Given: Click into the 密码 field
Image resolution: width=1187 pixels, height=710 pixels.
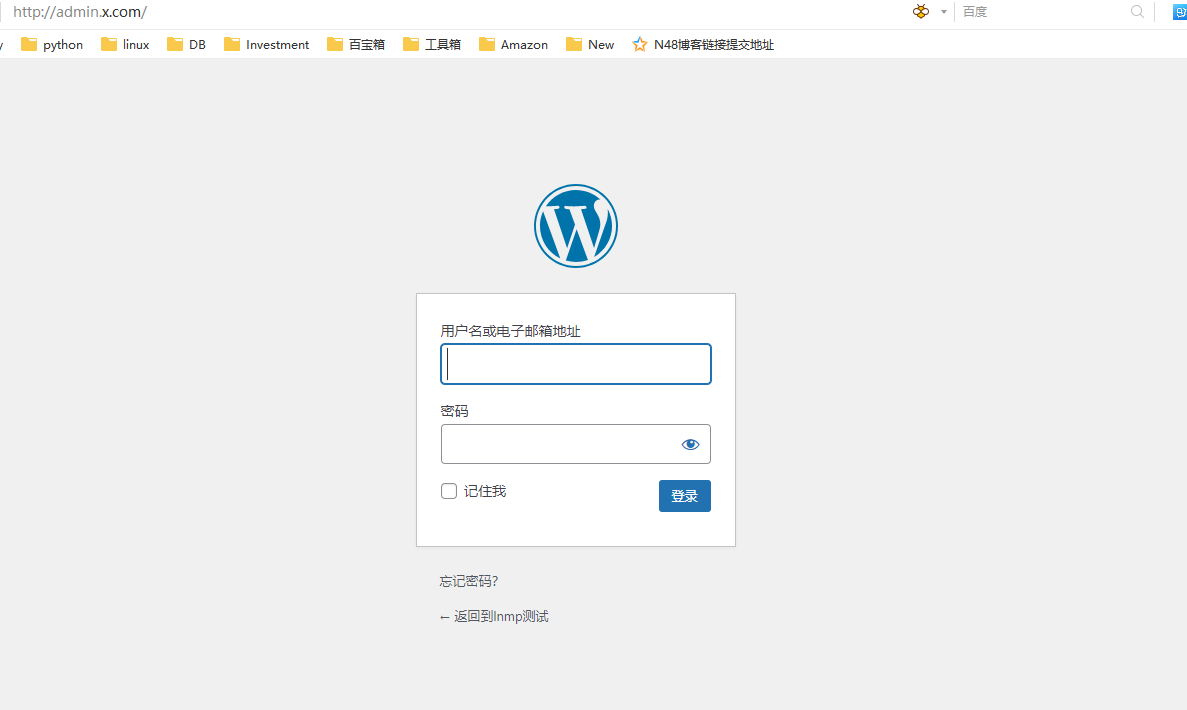Looking at the screenshot, I should 575,444.
